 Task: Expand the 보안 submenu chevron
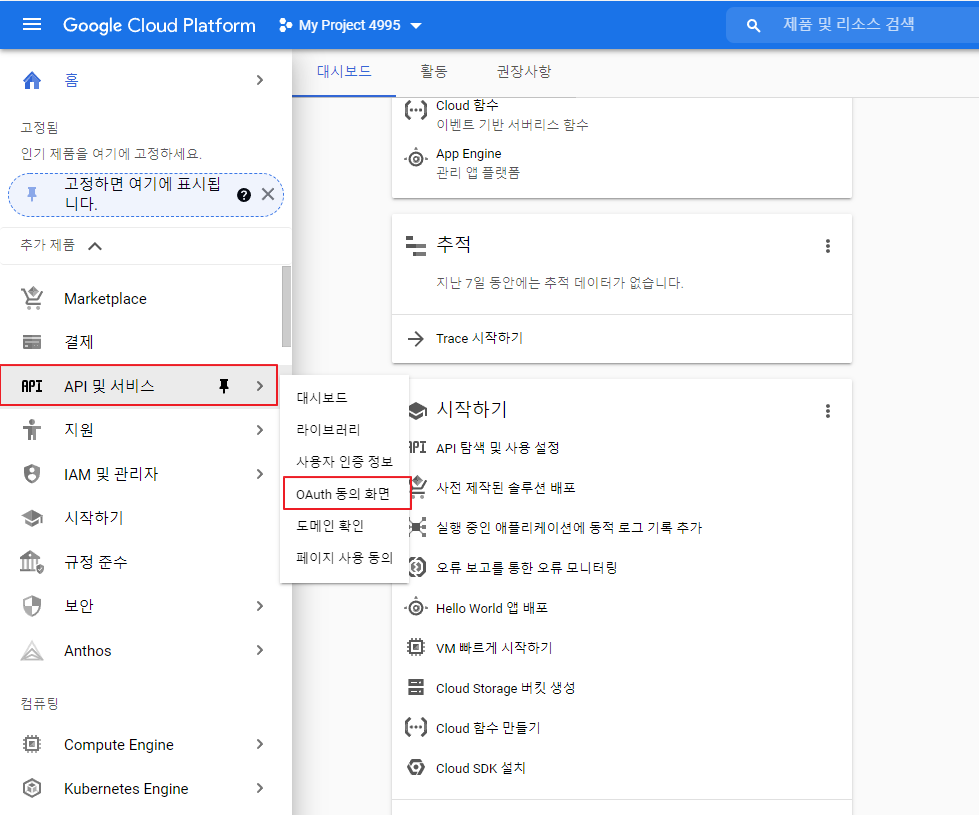click(260, 606)
